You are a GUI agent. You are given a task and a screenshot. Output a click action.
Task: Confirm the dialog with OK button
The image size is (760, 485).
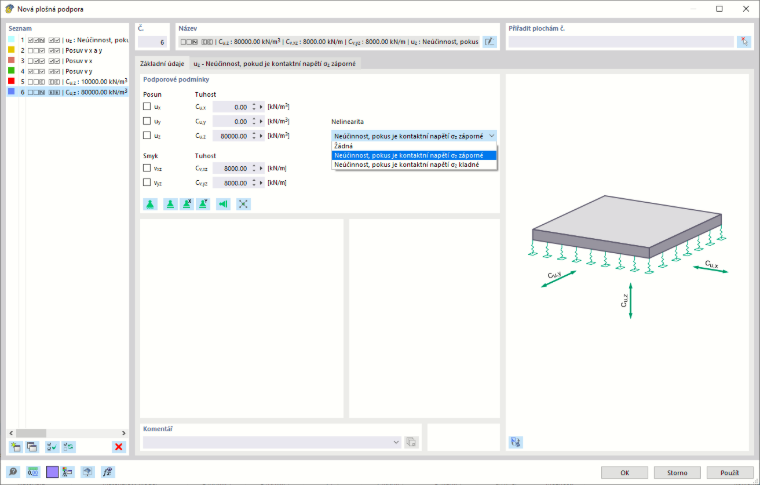coord(624,472)
